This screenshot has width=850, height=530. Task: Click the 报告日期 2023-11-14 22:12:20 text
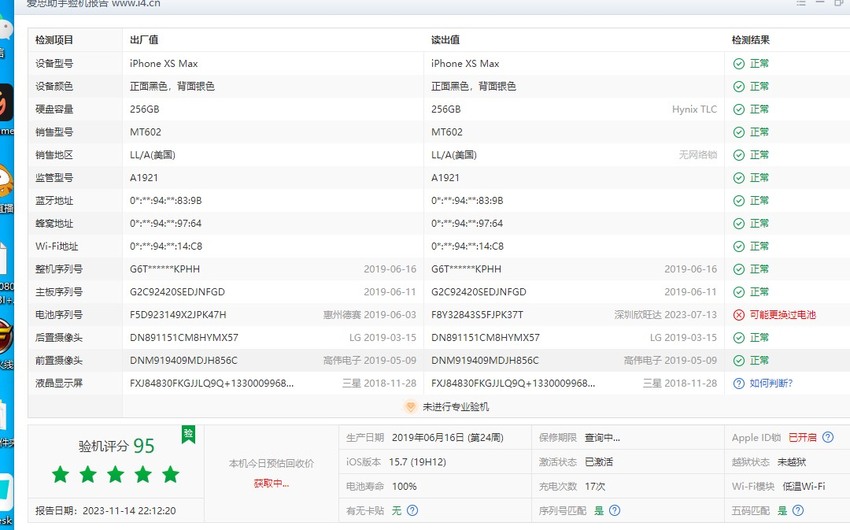106,510
